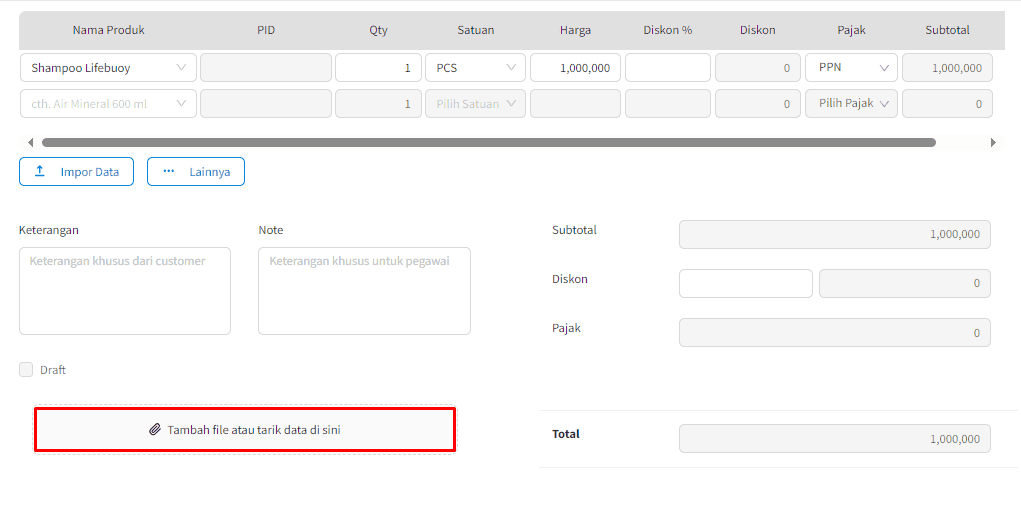The width and height of the screenshot is (1021, 529).
Task: Click the horizontal table scrollbar thumb
Action: coord(488,142)
